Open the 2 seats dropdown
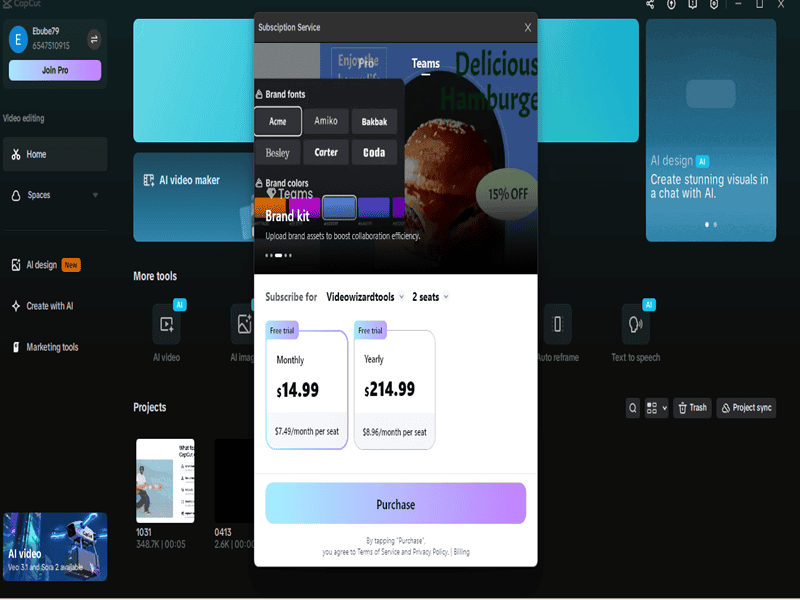The image size is (800, 600). click(430, 297)
